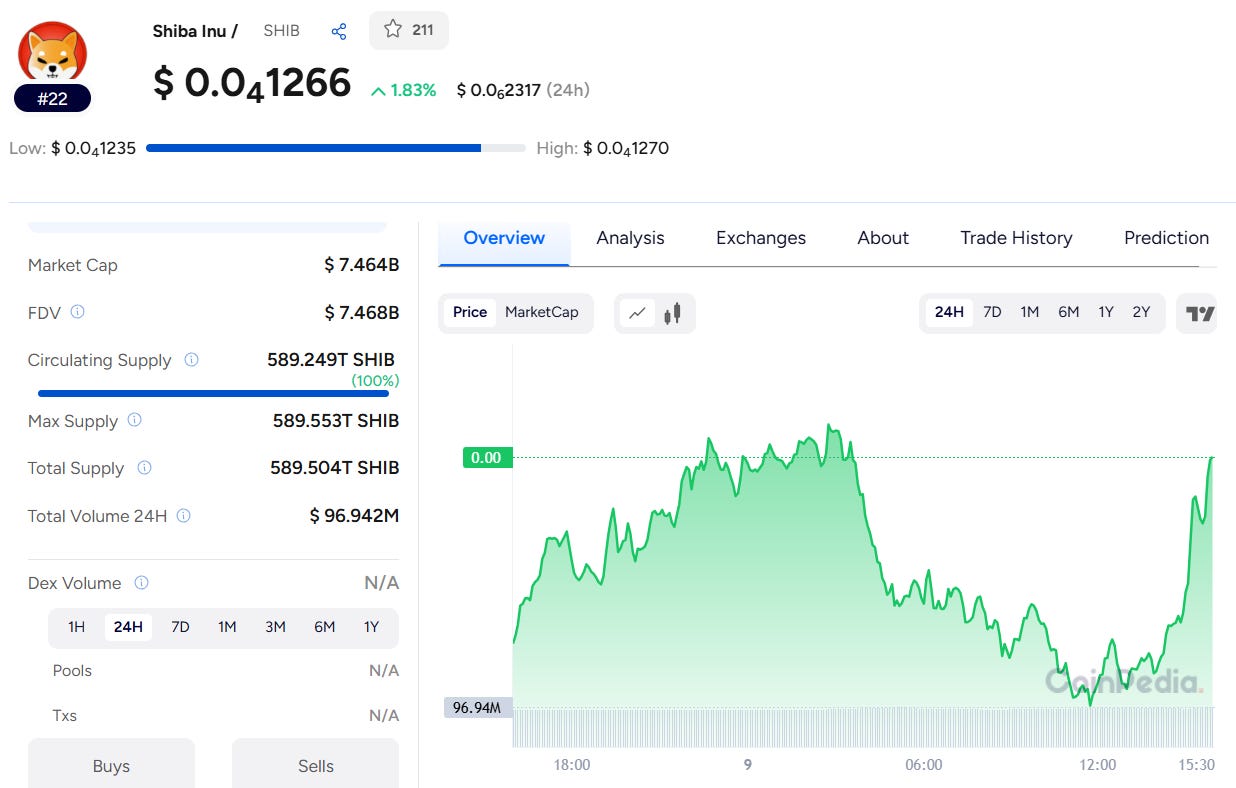Click the circulating supply 100% progress bar
The image size is (1236, 788).
[213, 394]
